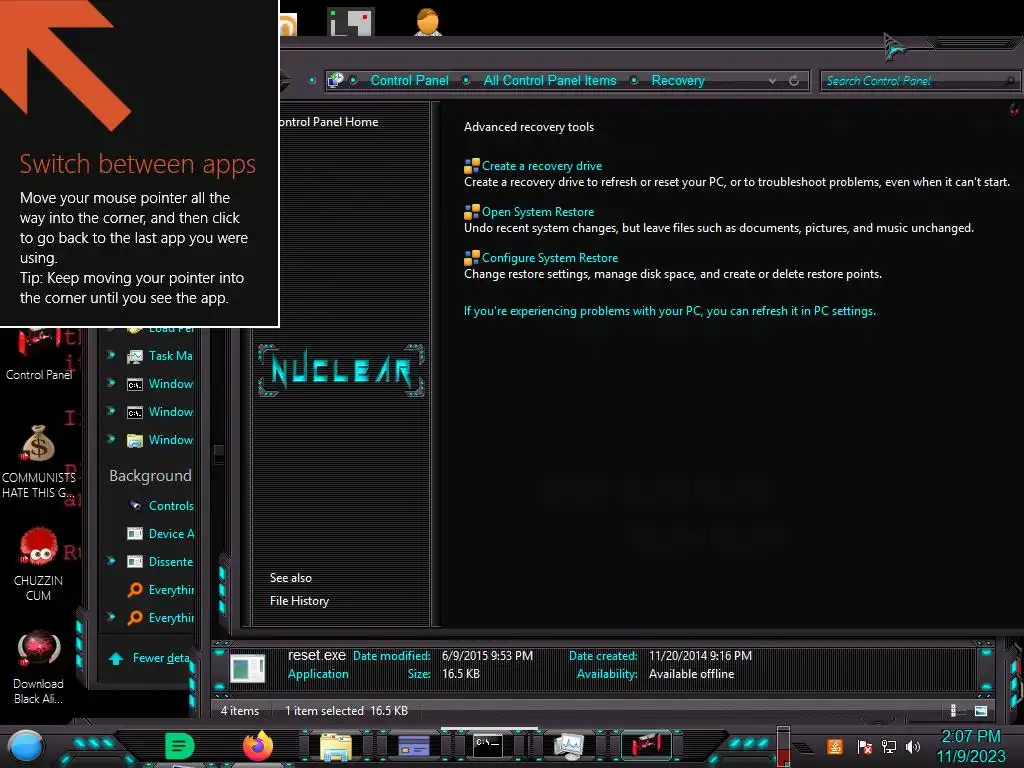Open System Restore link
Screen dimensions: 1024x768
[538, 212]
